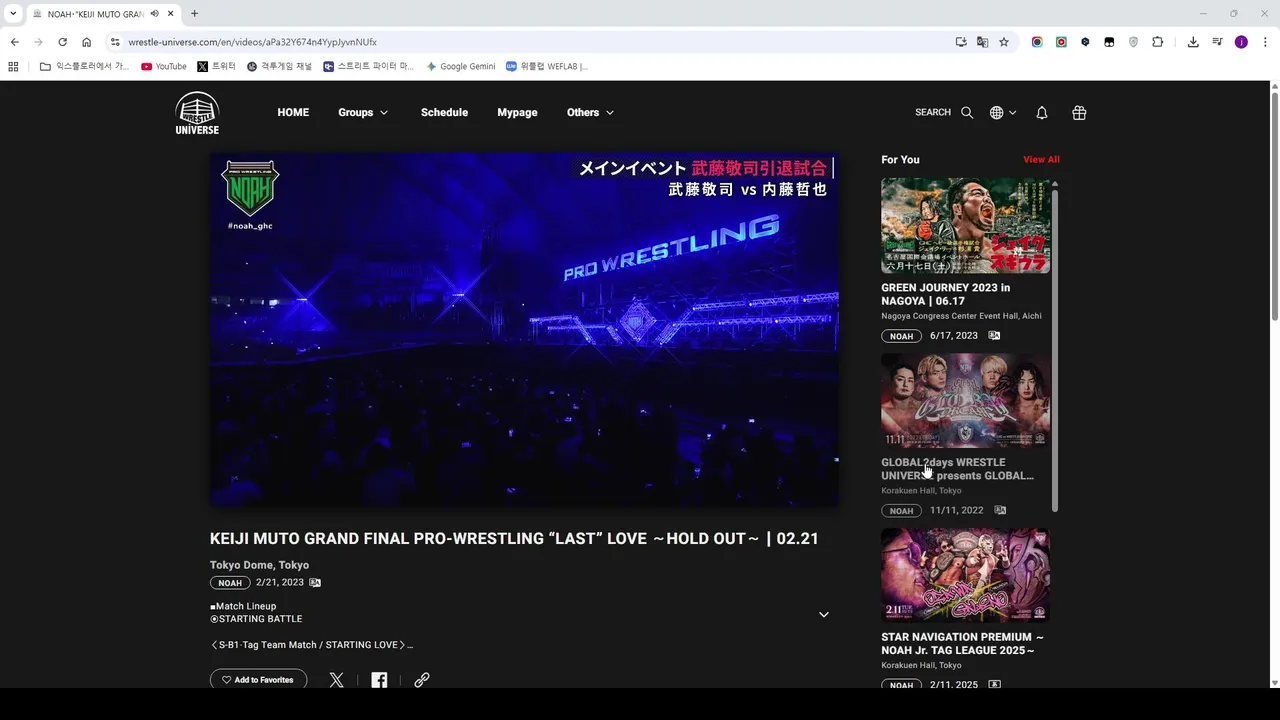Click the subtitle icon beside 2/21, 2023
Screen dimensions: 1280x720
[x=315, y=583]
